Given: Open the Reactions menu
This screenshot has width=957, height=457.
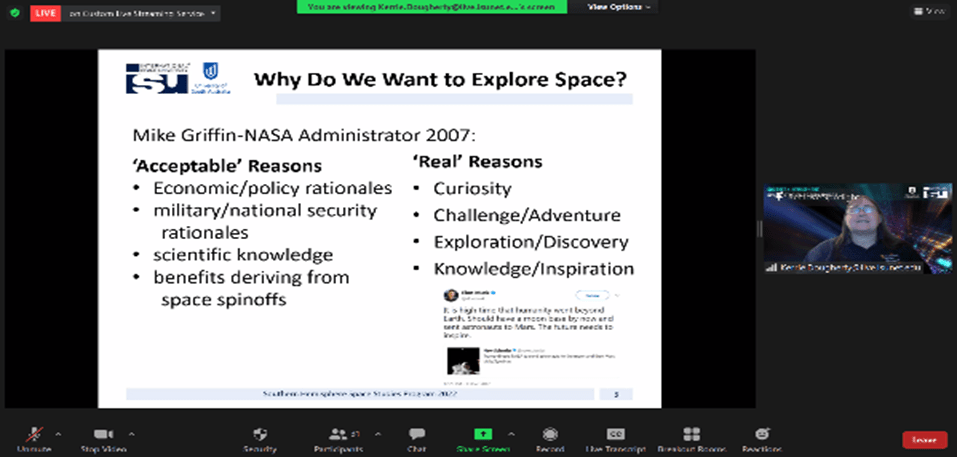Looking at the screenshot, I should point(762,434).
